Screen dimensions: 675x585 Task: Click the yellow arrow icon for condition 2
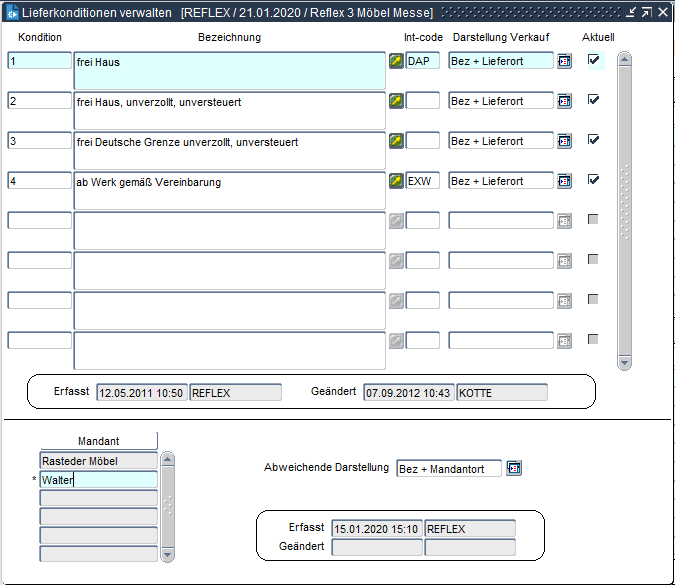(396, 101)
